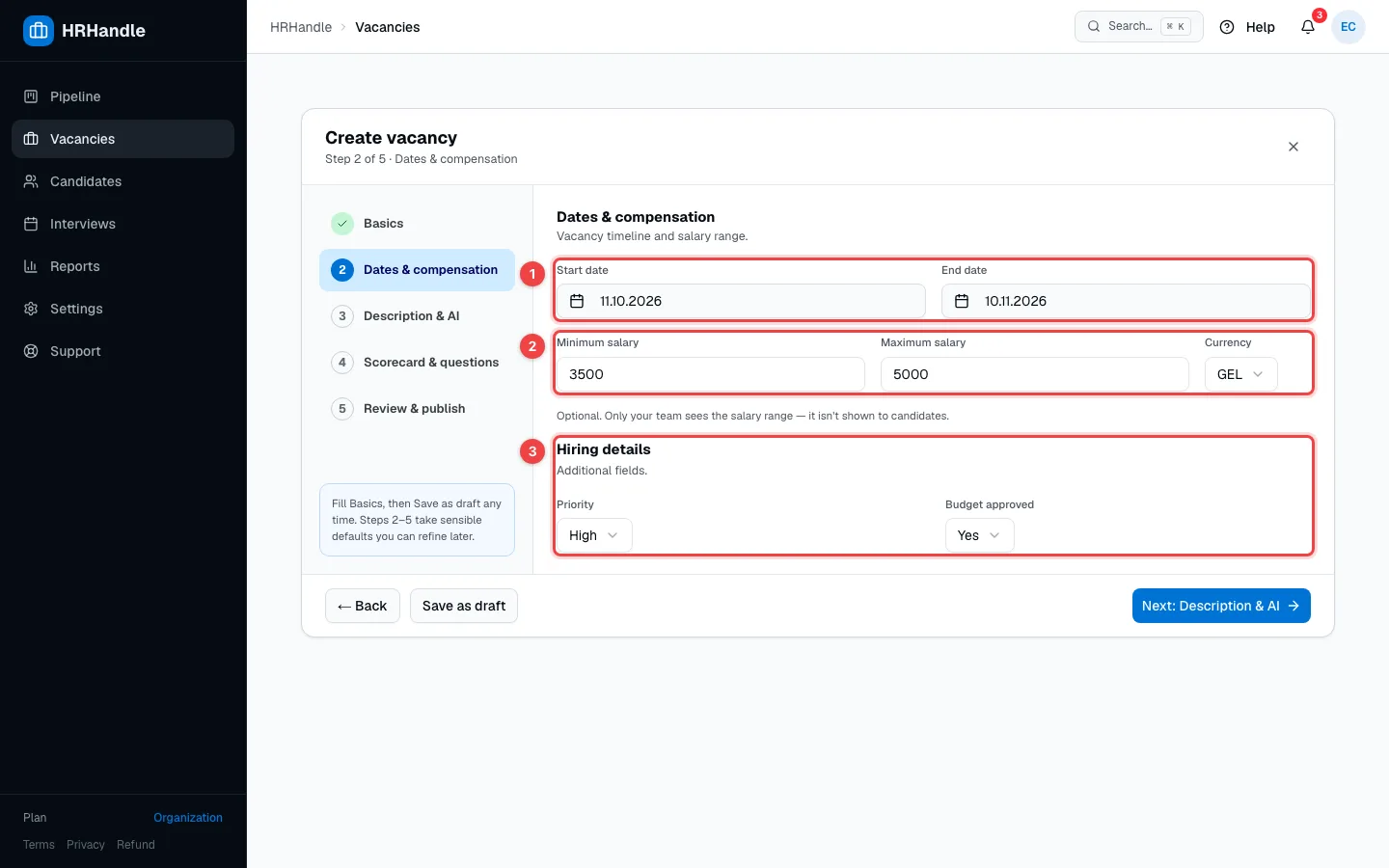Click the step 3 number circle

342,316
